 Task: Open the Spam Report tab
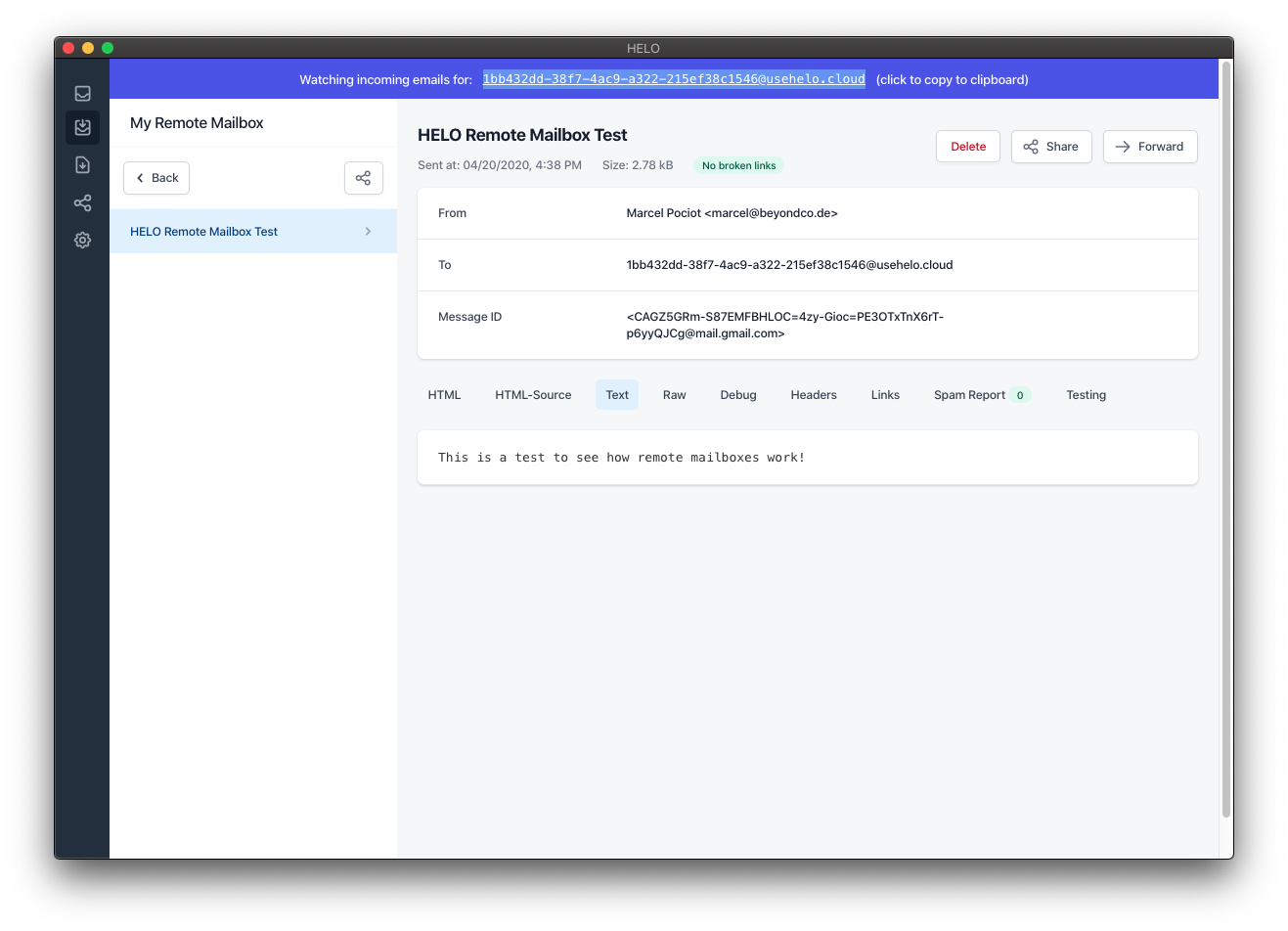tap(982, 395)
